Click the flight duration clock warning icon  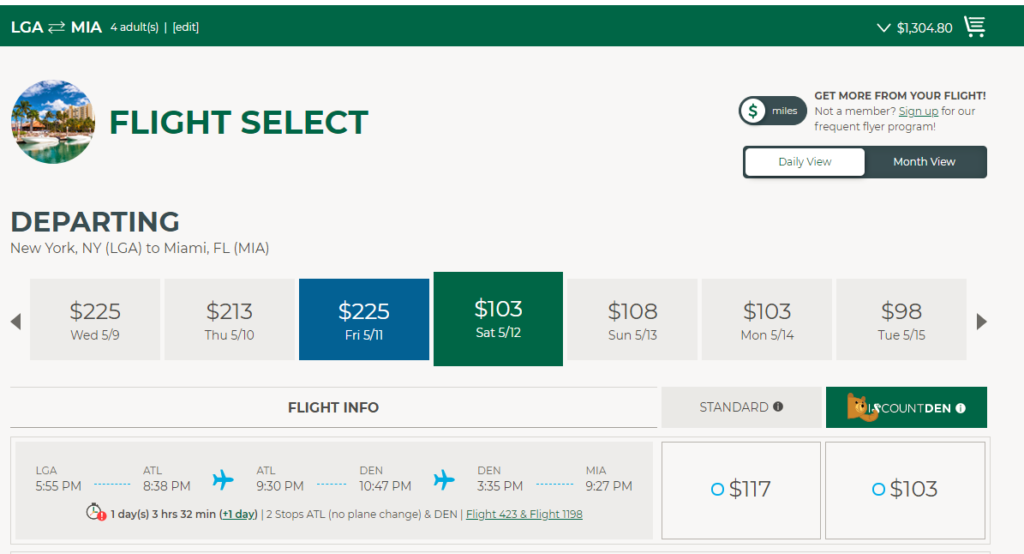point(96,513)
